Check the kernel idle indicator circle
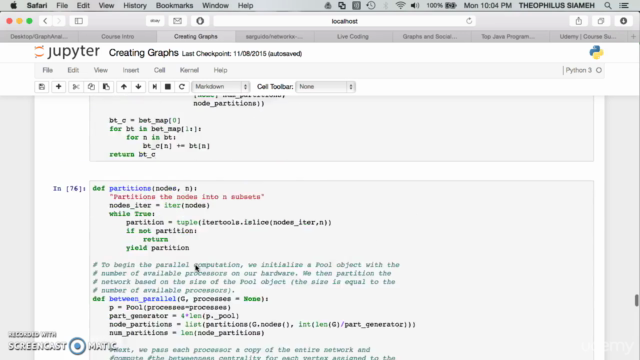 coord(599,70)
